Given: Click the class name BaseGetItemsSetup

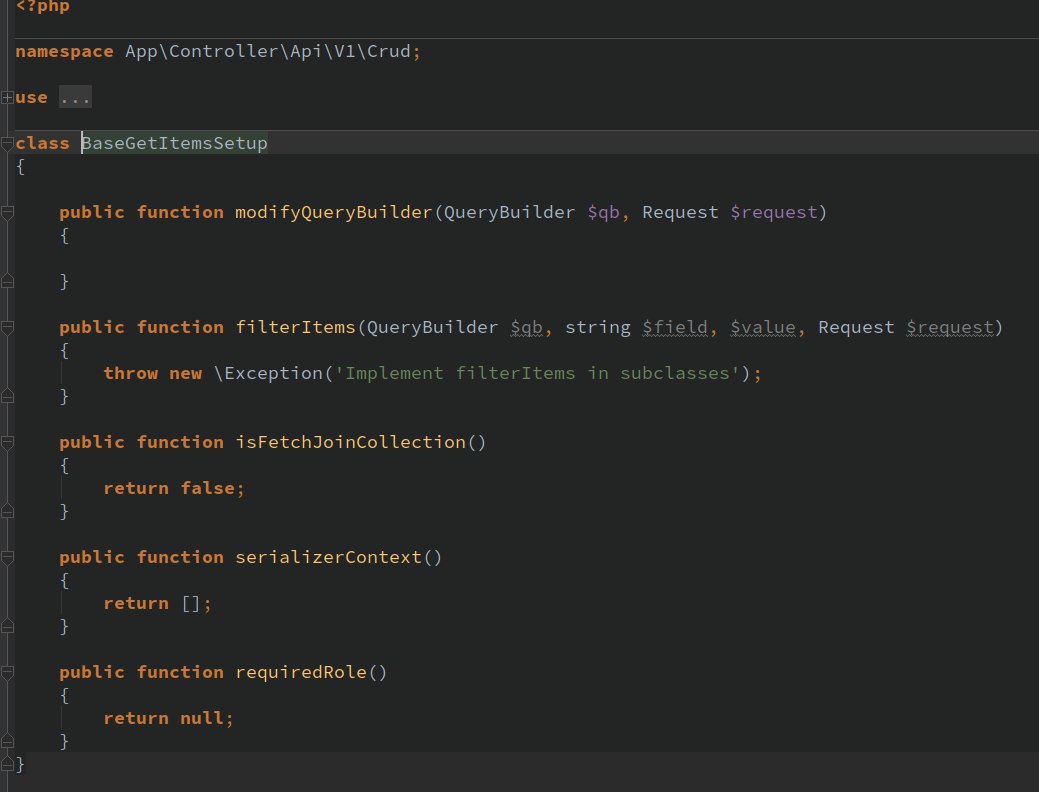Looking at the screenshot, I should coord(174,143).
